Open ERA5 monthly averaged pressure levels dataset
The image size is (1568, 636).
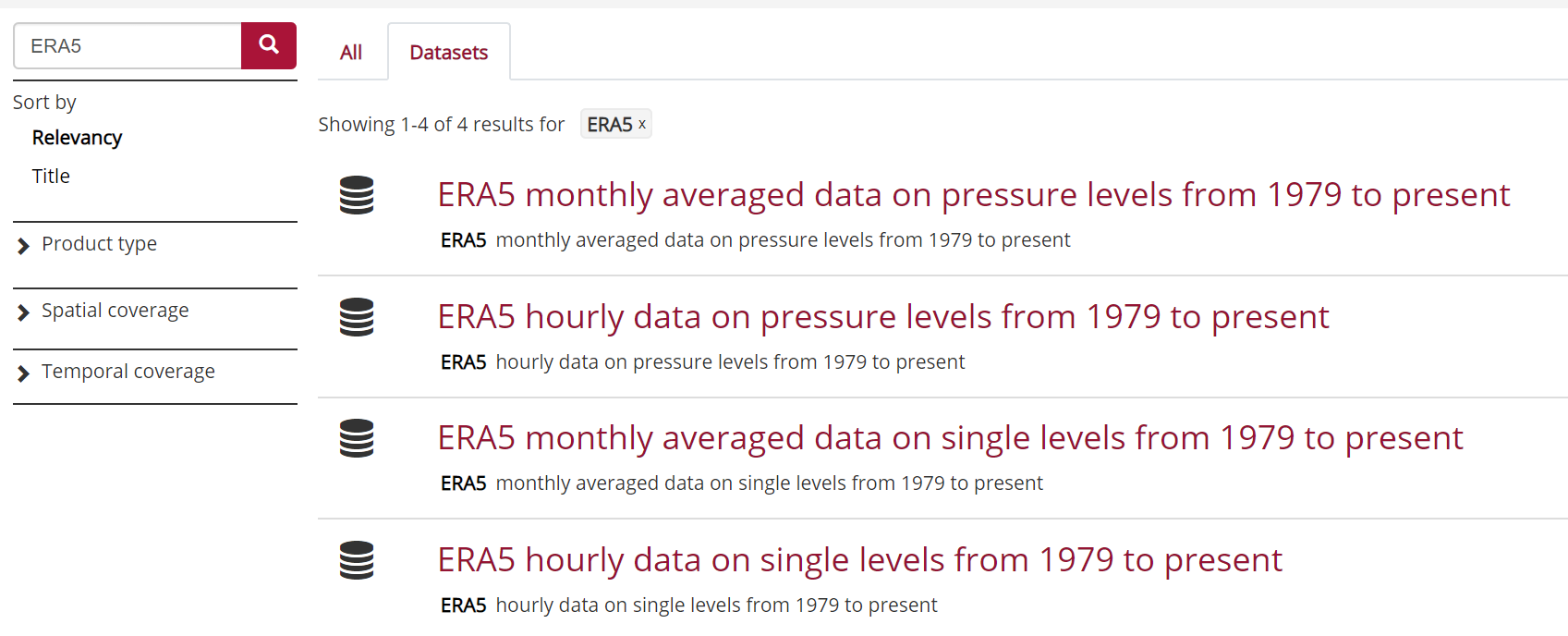point(974,195)
